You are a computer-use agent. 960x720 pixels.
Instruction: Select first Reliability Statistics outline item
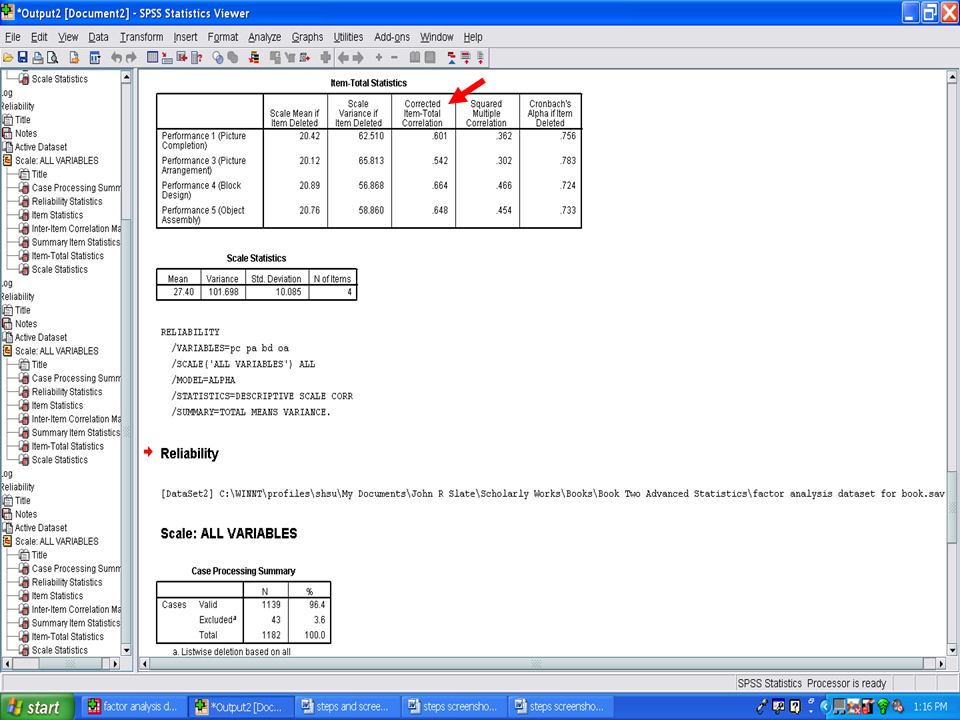point(66,201)
